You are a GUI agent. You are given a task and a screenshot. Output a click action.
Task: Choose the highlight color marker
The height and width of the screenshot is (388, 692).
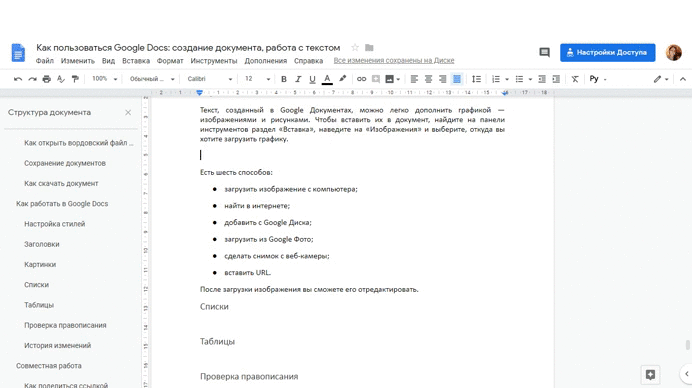click(342, 79)
